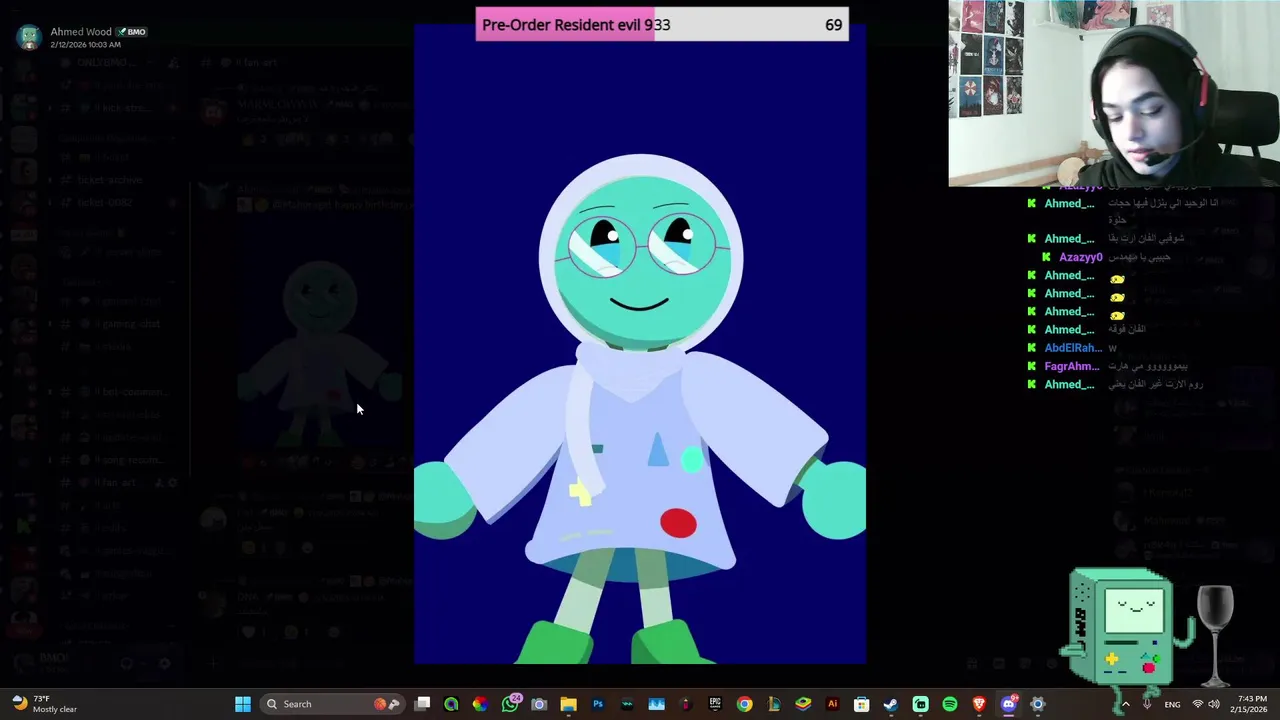Open File Explorer from the taskbar
This screenshot has width=1280, height=720.
tap(568, 704)
